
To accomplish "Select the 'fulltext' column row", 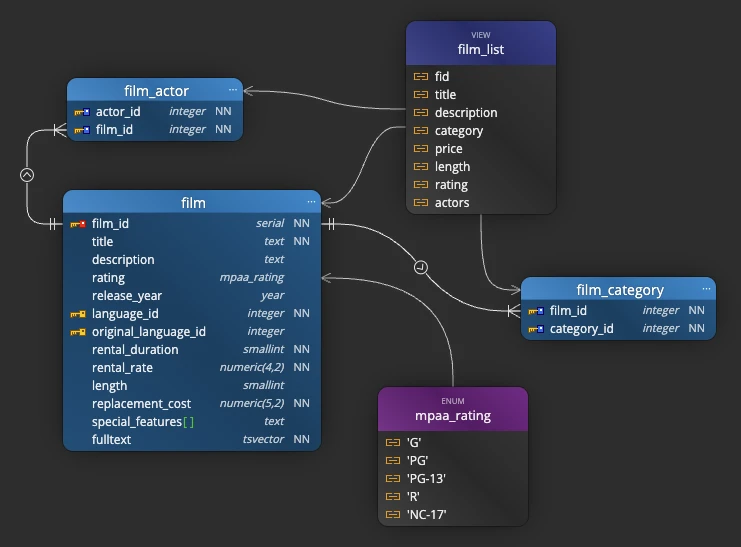I will tap(192, 439).
